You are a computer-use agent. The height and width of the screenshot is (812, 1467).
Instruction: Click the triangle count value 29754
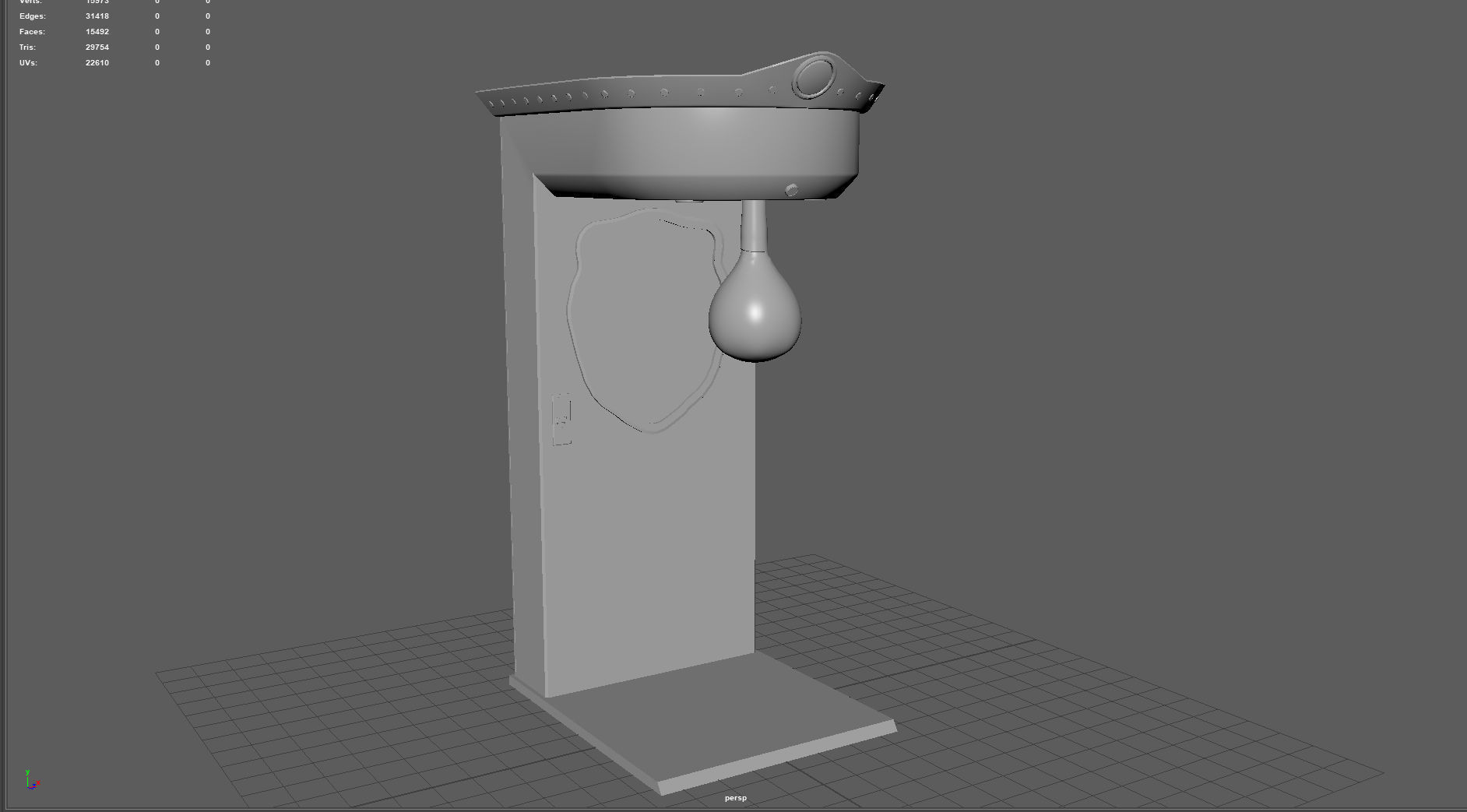pyautogui.click(x=97, y=47)
